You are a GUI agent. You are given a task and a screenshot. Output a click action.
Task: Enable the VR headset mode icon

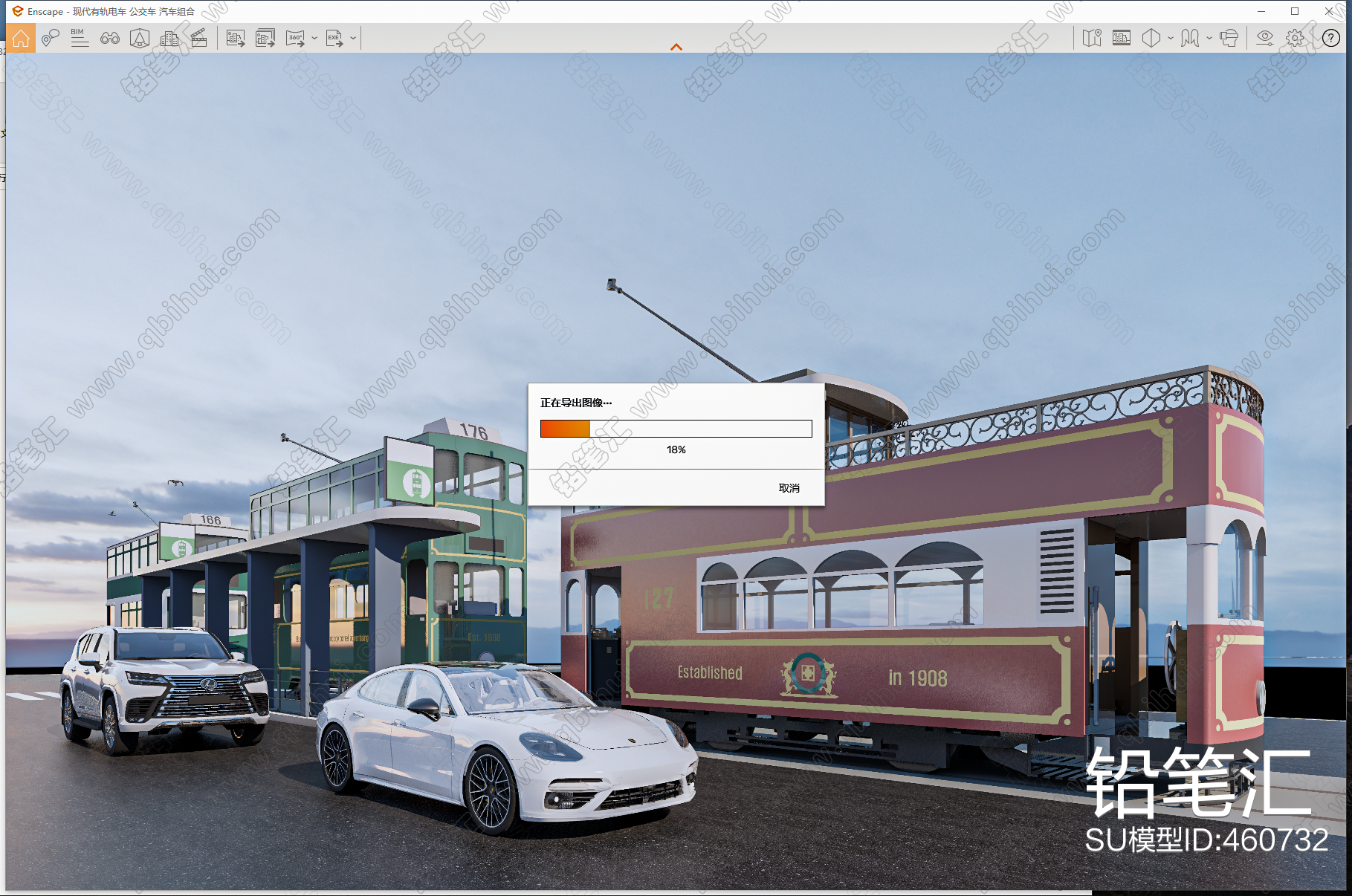pyautogui.click(x=1229, y=38)
